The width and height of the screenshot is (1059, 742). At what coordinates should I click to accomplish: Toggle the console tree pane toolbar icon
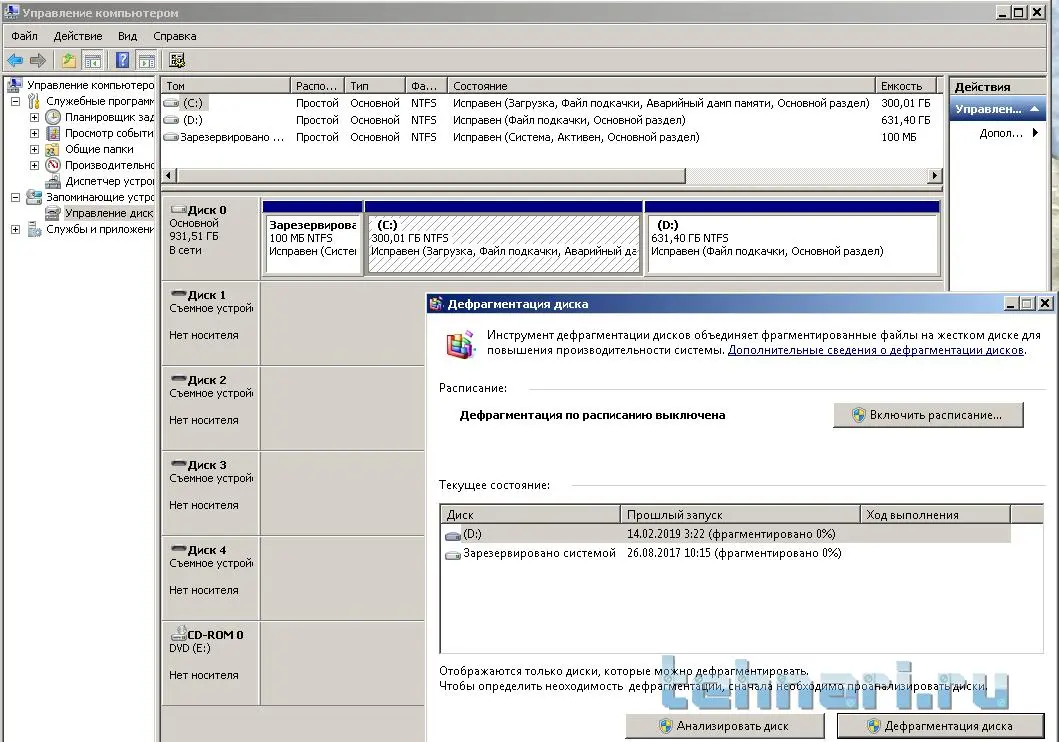pyautogui.click(x=93, y=60)
